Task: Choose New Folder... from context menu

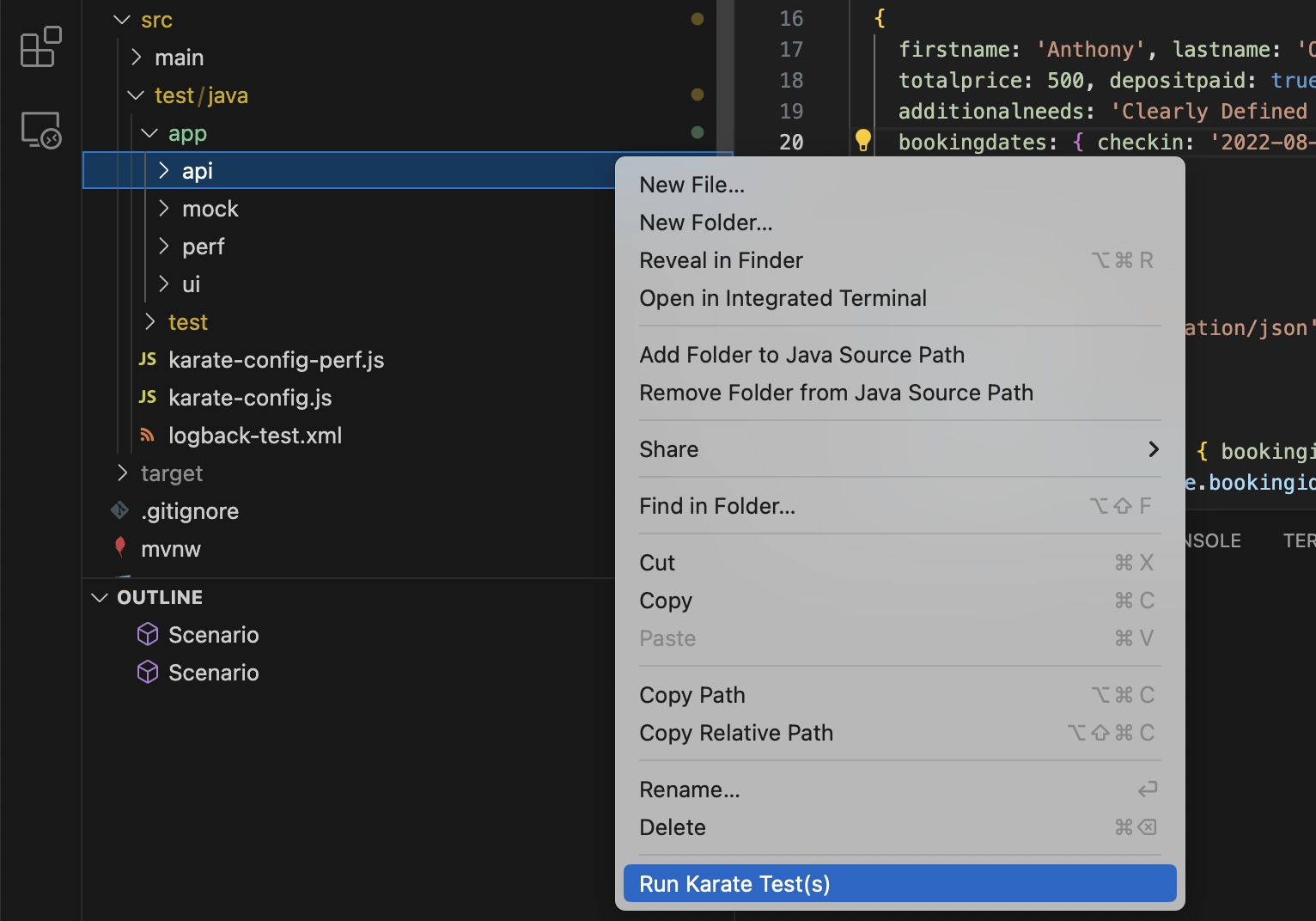Action: point(899,223)
